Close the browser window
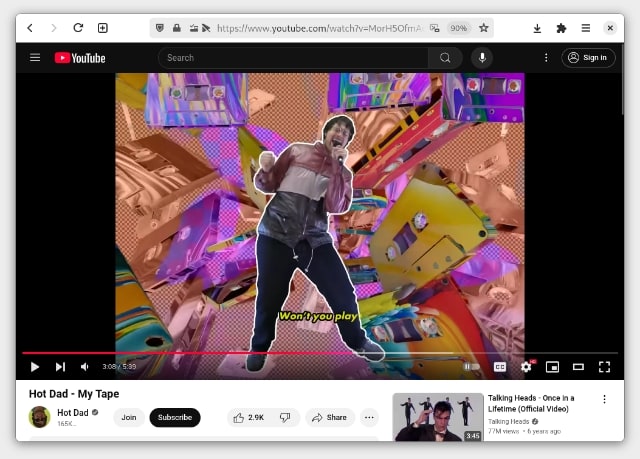 (610, 28)
